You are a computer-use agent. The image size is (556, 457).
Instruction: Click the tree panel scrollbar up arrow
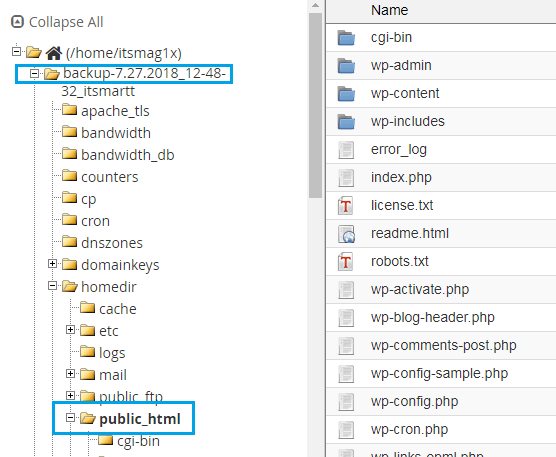[x=315, y=5]
